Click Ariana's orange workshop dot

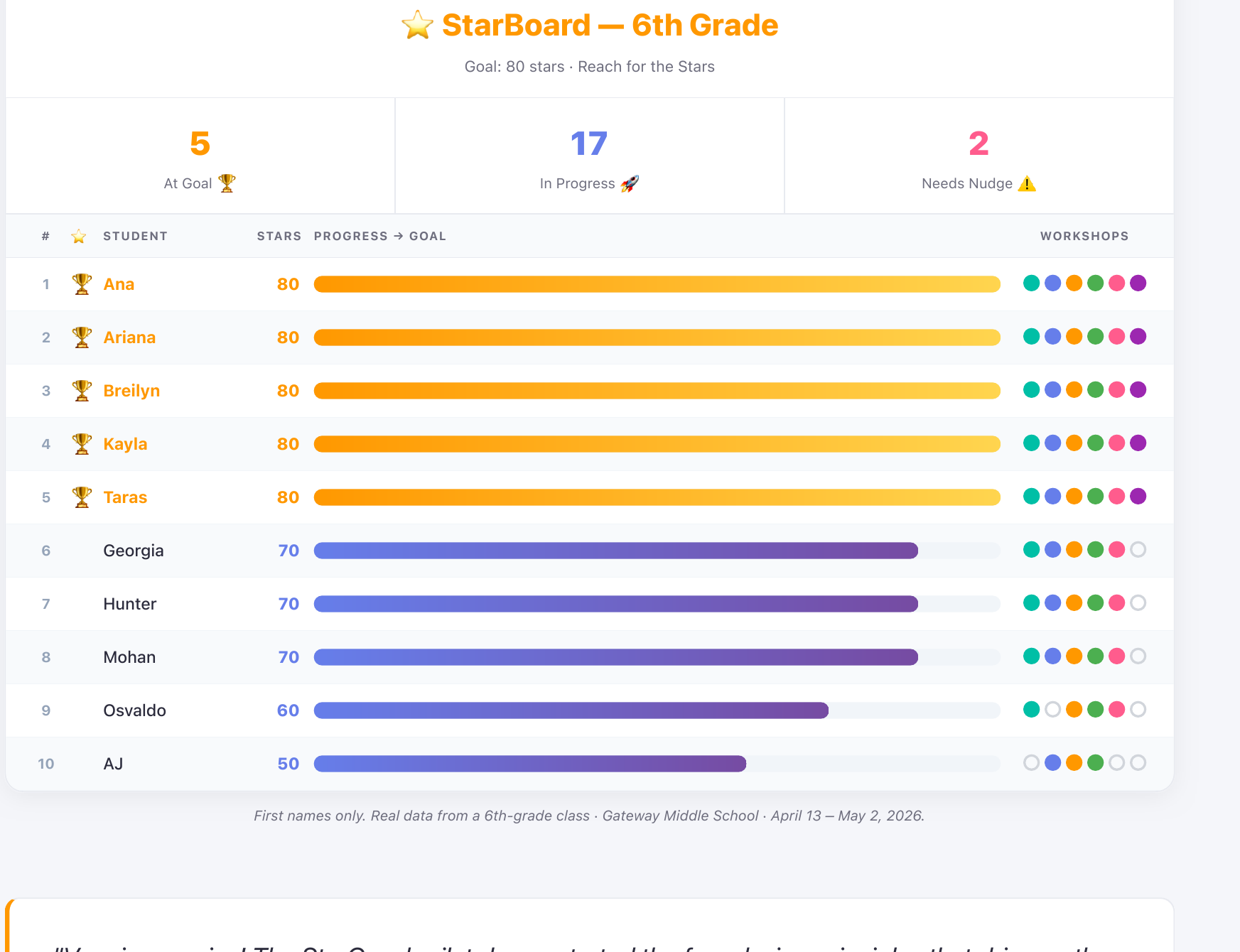1074,336
